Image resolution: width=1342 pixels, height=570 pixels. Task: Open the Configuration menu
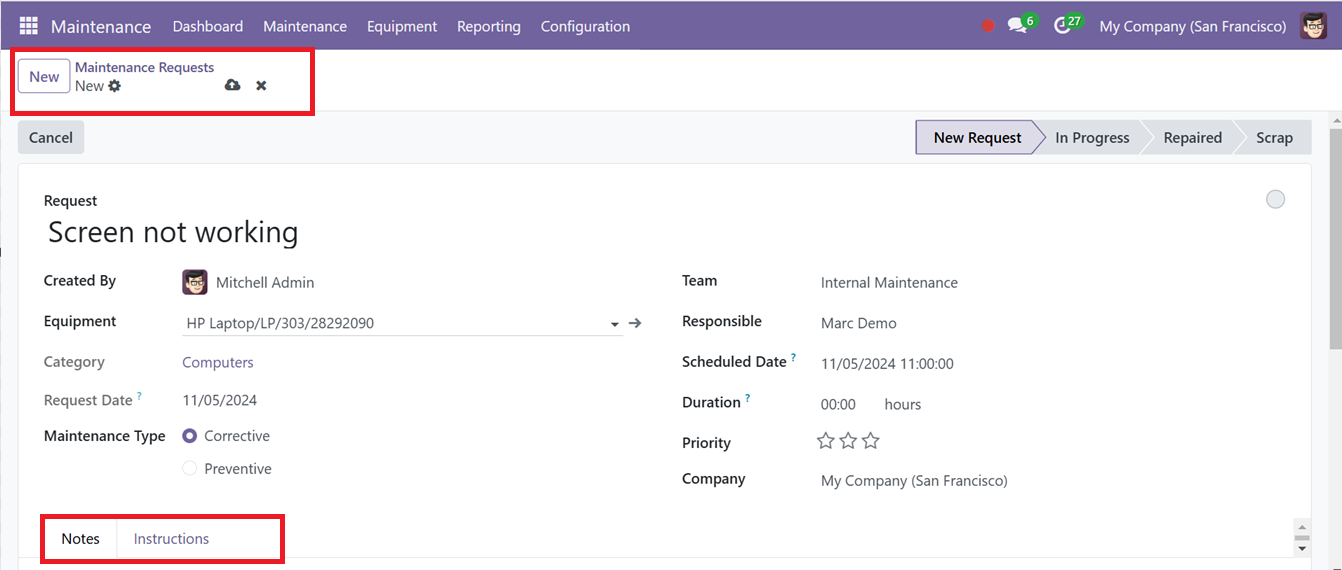point(585,26)
